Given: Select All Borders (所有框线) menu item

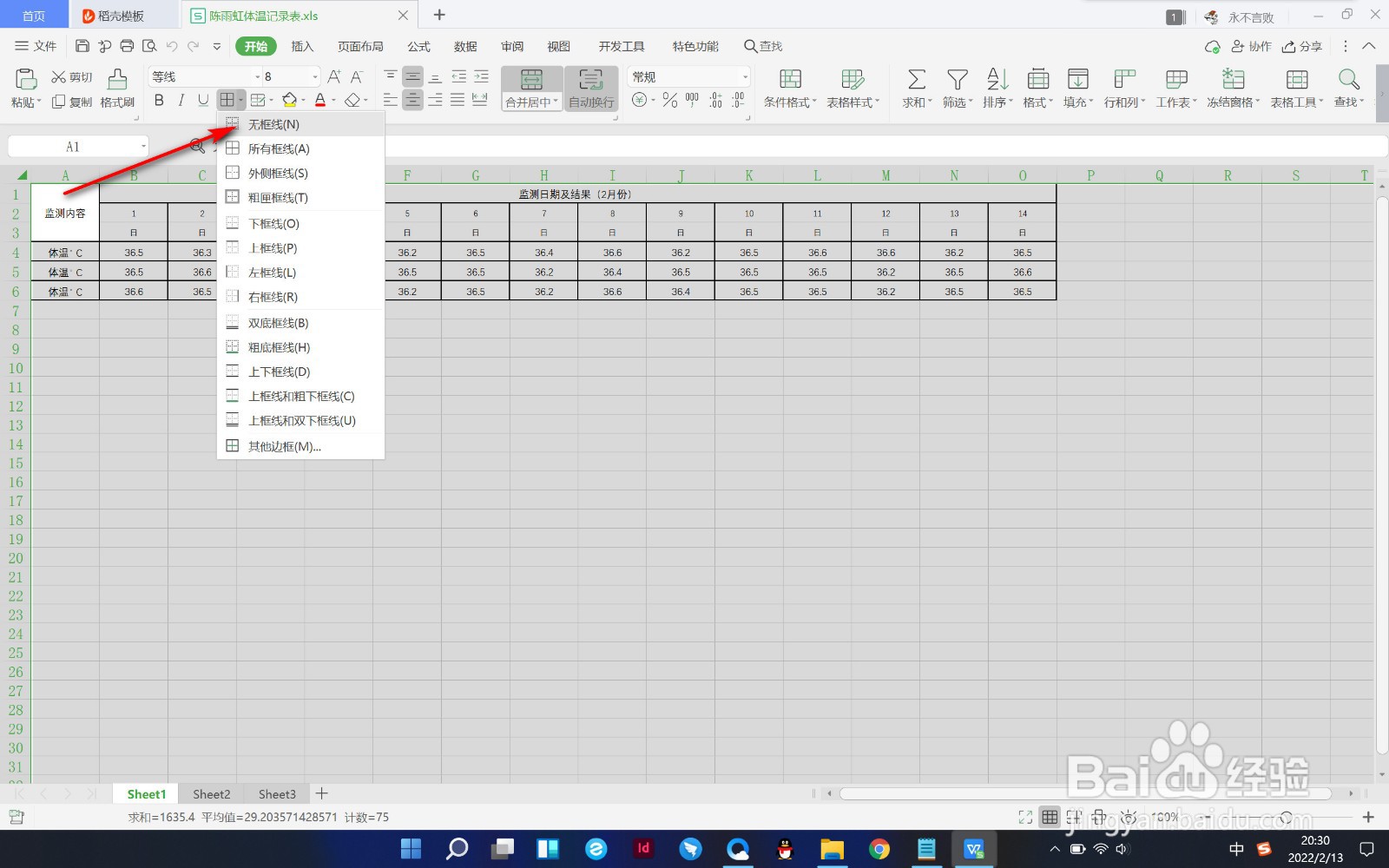Looking at the screenshot, I should pyautogui.click(x=300, y=148).
